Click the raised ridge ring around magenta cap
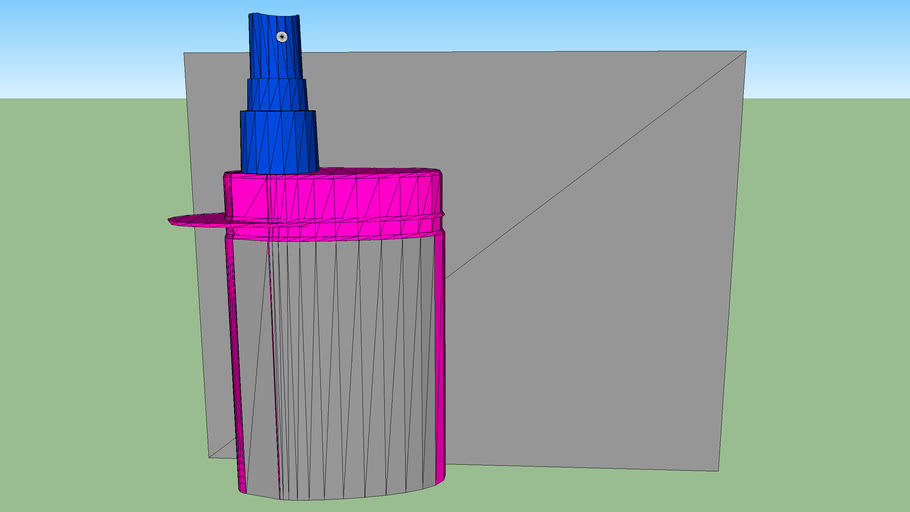The width and height of the screenshot is (910, 512). tap(340, 221)
